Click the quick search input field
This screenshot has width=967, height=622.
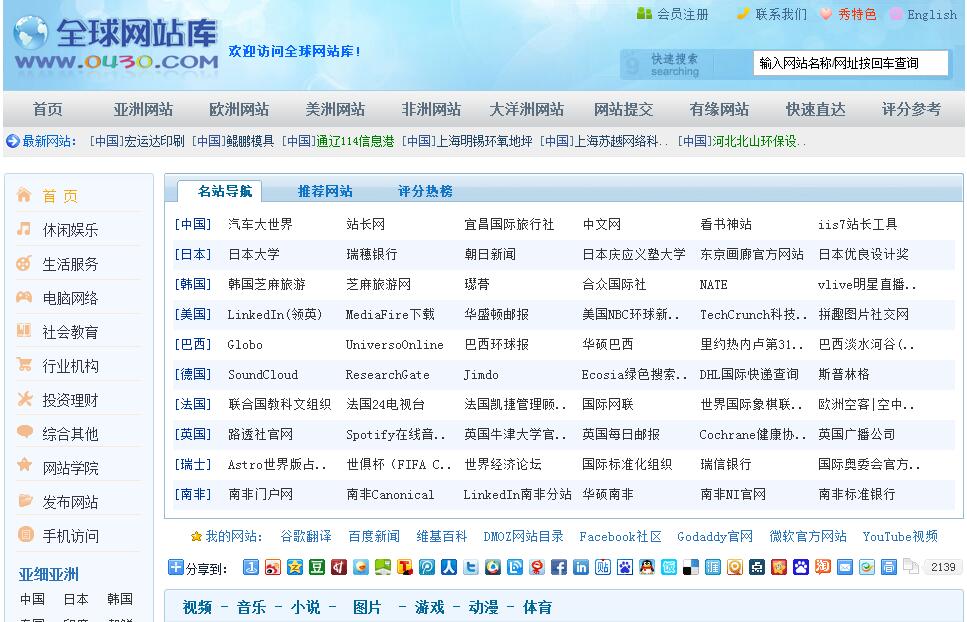tap(850, 63)
